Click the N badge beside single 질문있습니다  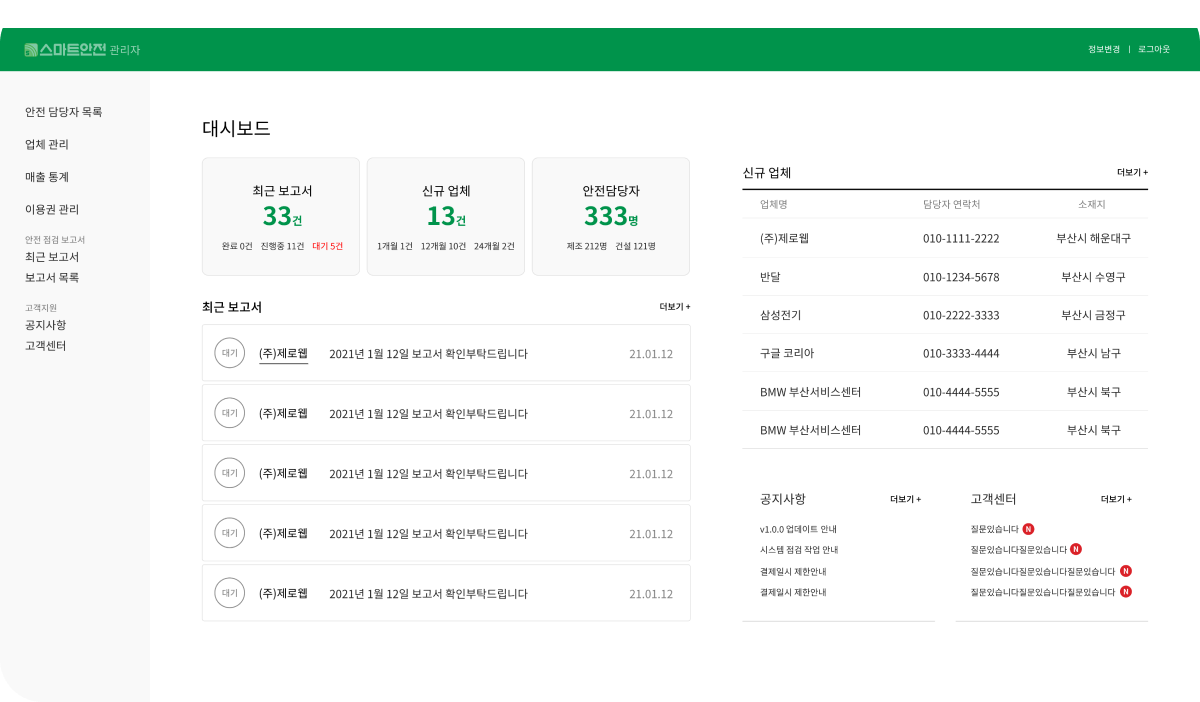click(1028, 529)
